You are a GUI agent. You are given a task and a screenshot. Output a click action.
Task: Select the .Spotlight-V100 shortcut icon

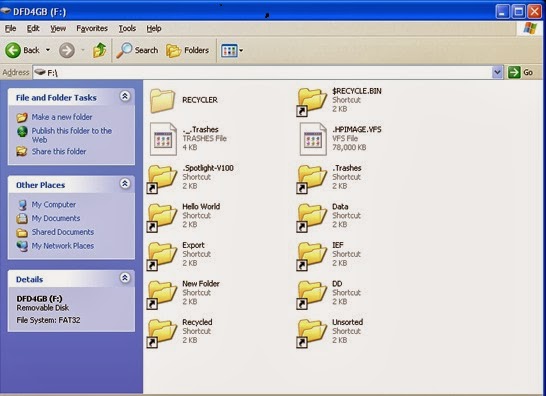click(x=162, y=178)
